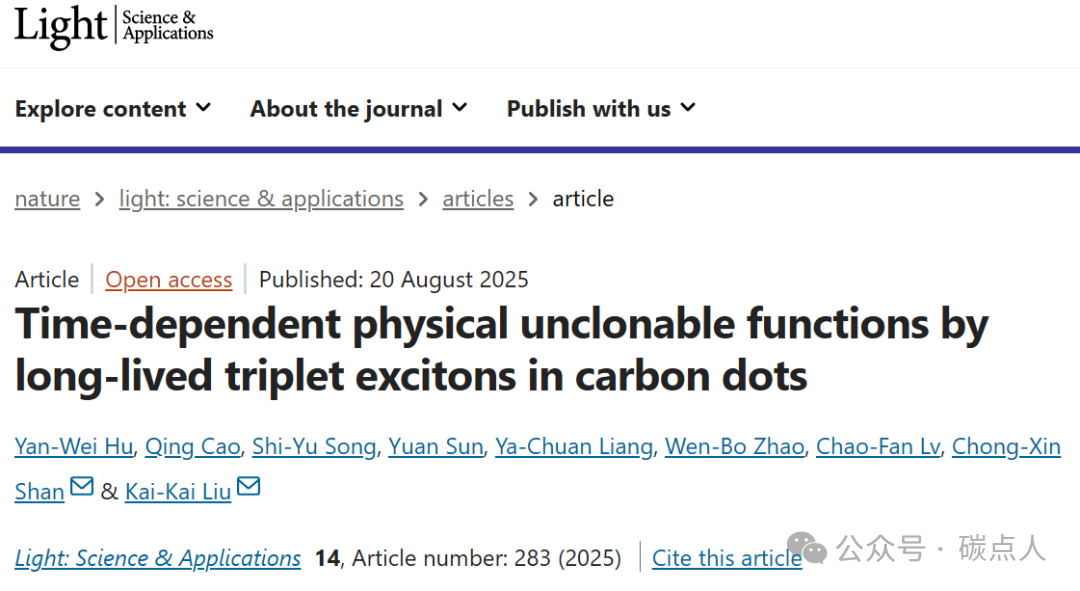
Task: Click the WeChat logo watermark icon
Action: [807, 548]
